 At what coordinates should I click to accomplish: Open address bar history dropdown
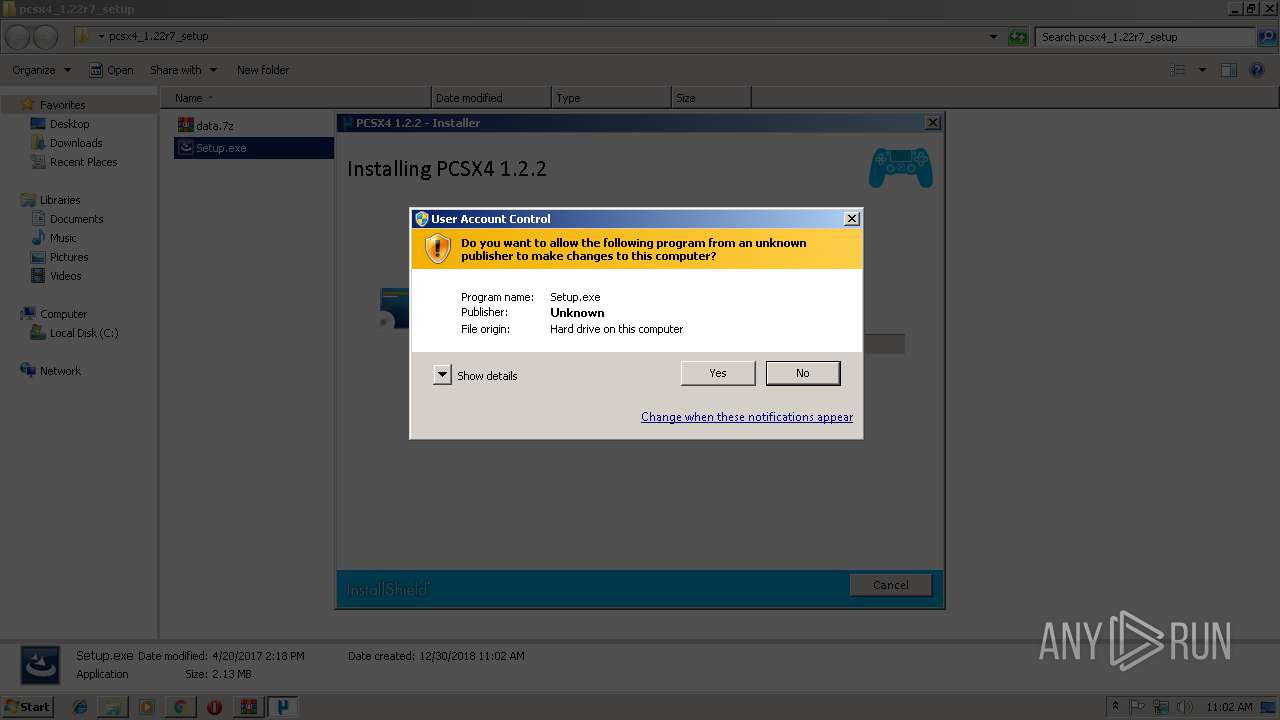pos(993,37)
